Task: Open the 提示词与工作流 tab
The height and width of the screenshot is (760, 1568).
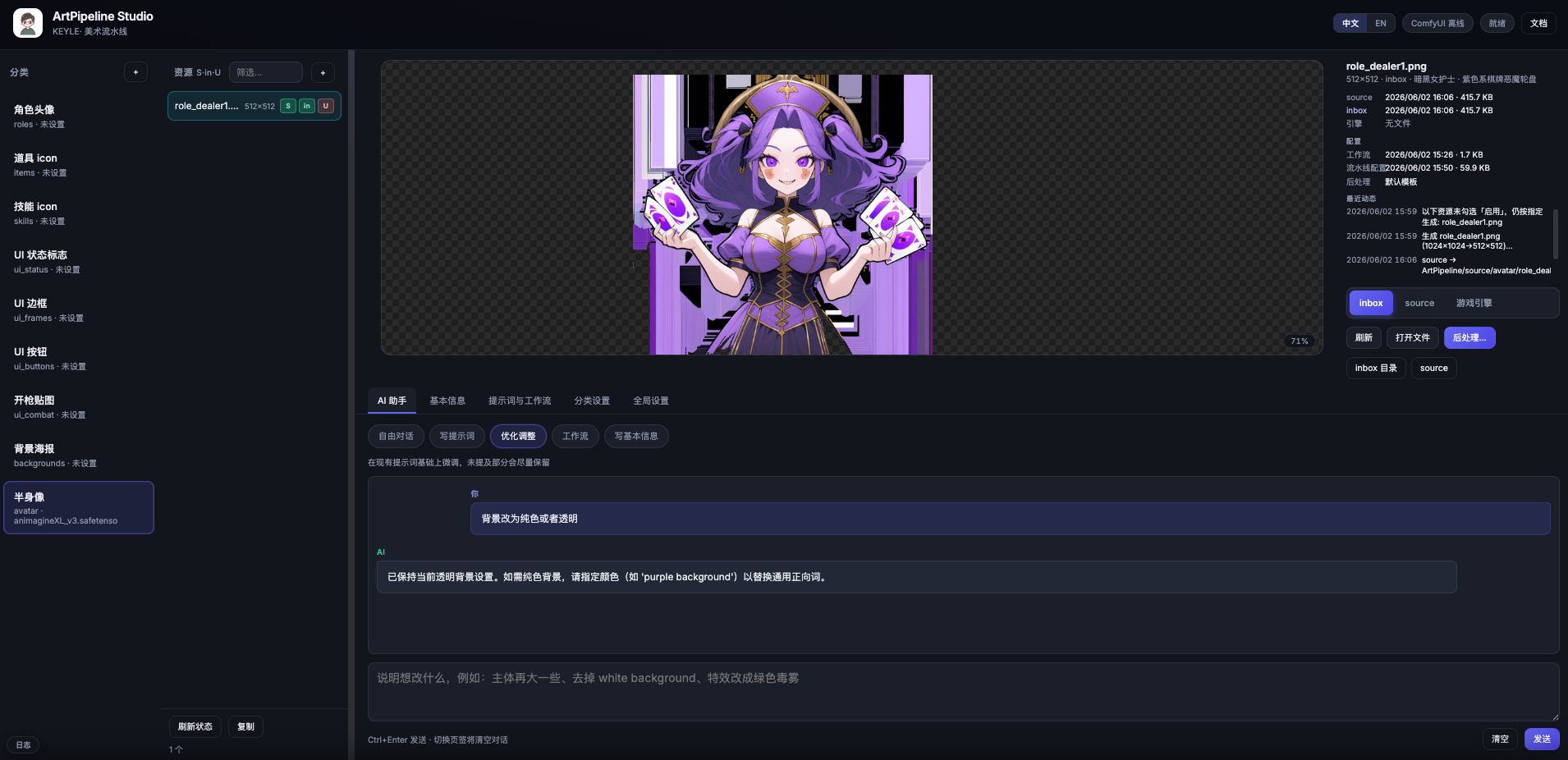Action: (520, 401)
